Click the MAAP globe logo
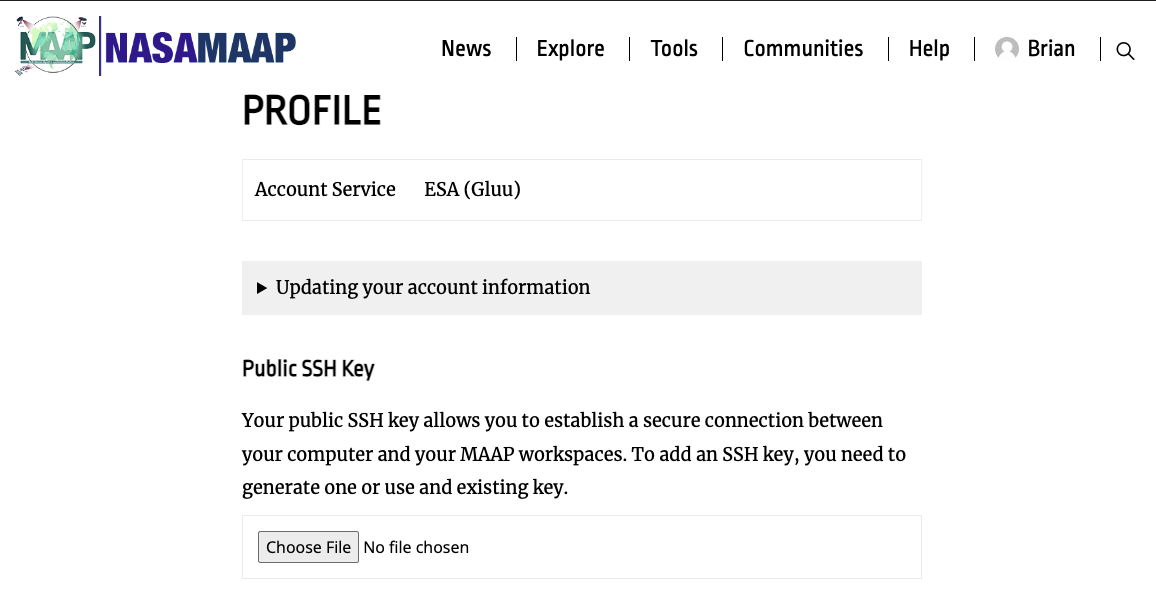This screenshot has width=1156, height=611. pyautogui.click(x=52, y=45)
